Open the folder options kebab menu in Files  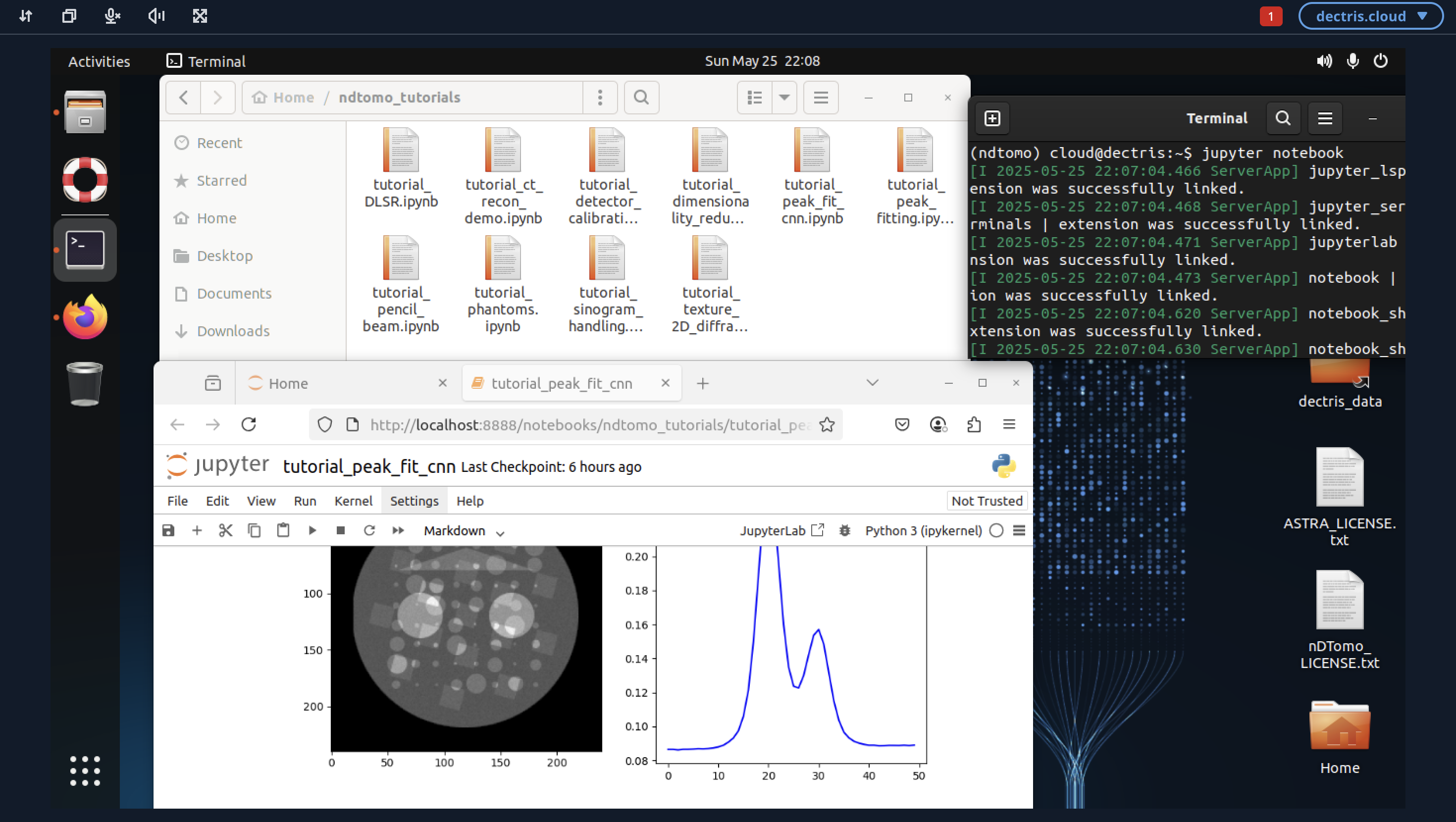pyautogui.click(x=600, y=97)
